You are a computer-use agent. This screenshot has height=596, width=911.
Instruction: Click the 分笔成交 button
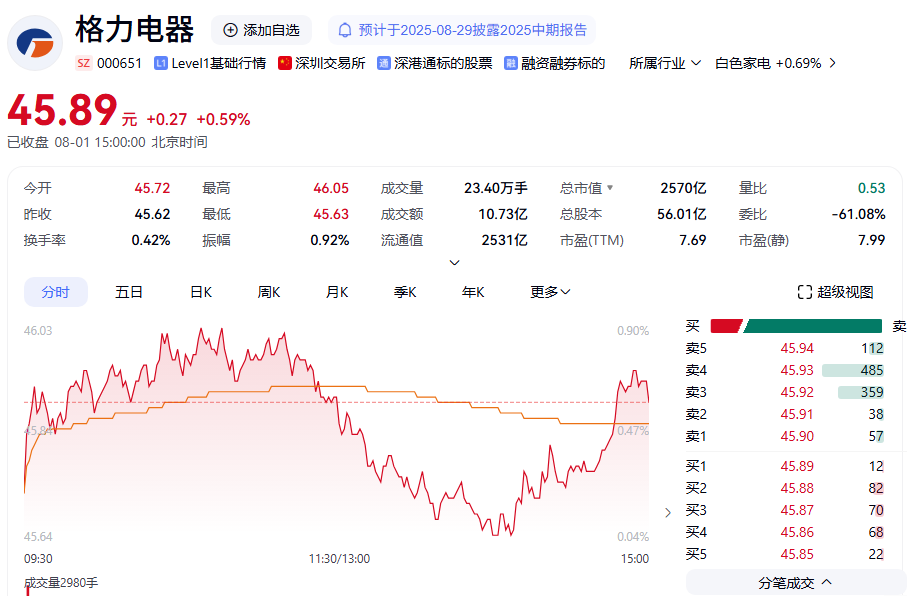point(795,582)
